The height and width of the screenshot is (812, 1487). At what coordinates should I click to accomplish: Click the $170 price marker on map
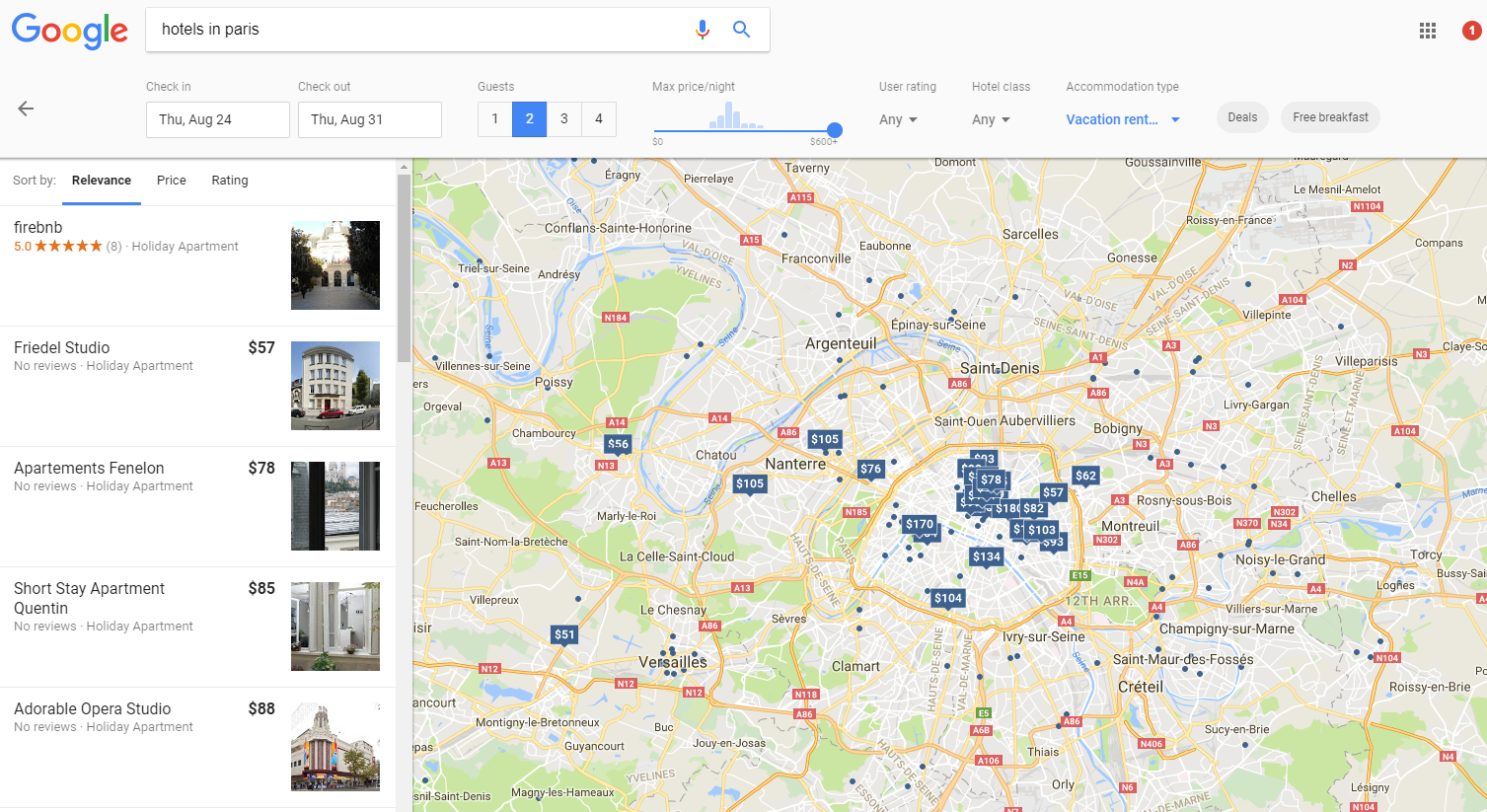(x=920, y=525)
